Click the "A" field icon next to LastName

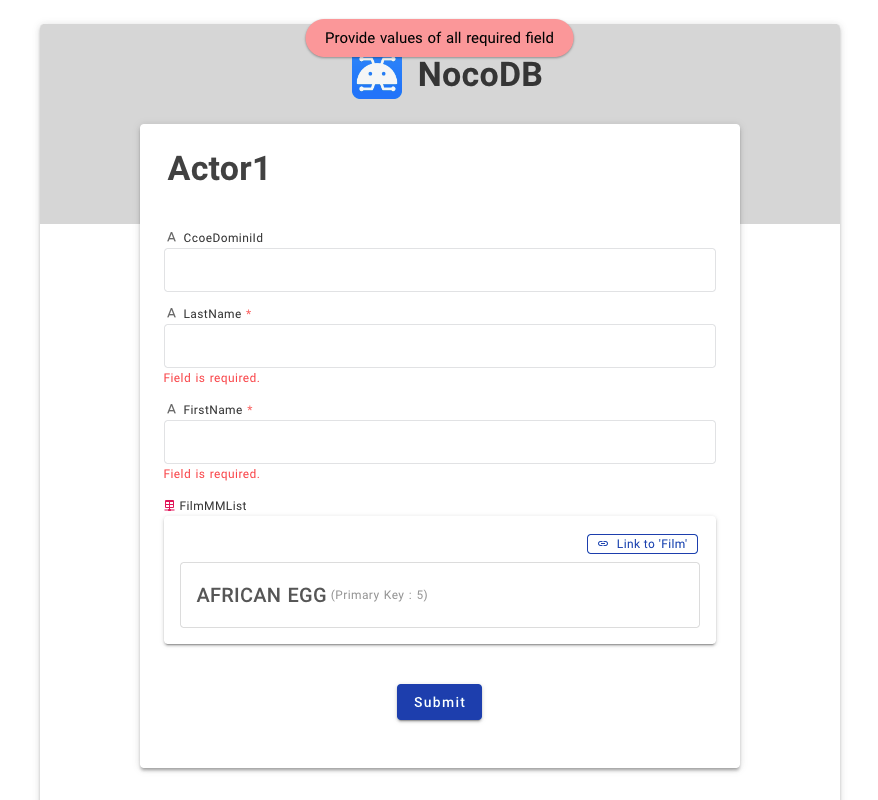click(x=170, y=313)
